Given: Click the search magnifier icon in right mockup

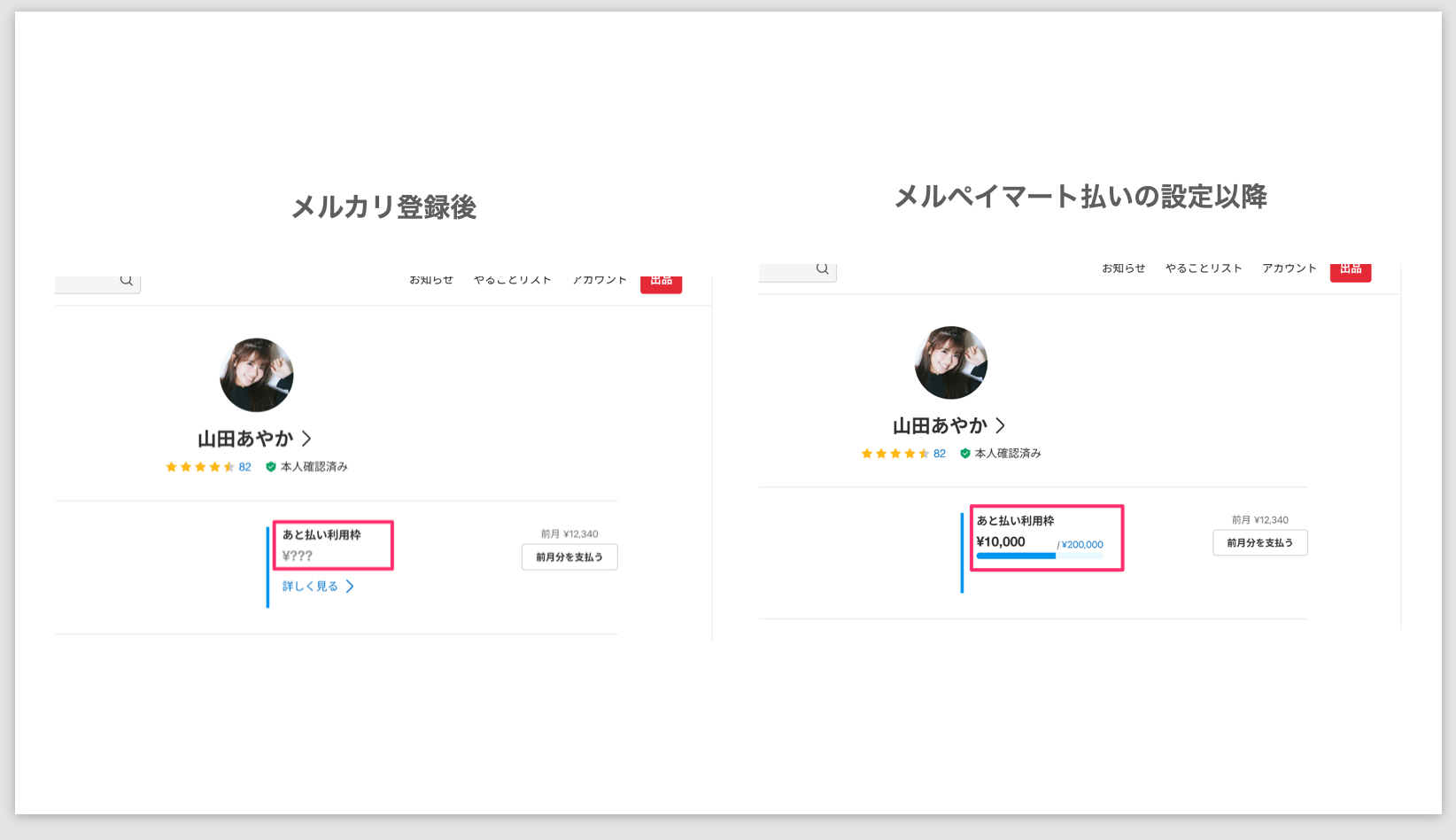Looking at the screenshot, I should pyautogui.click(x=823, y=268).
